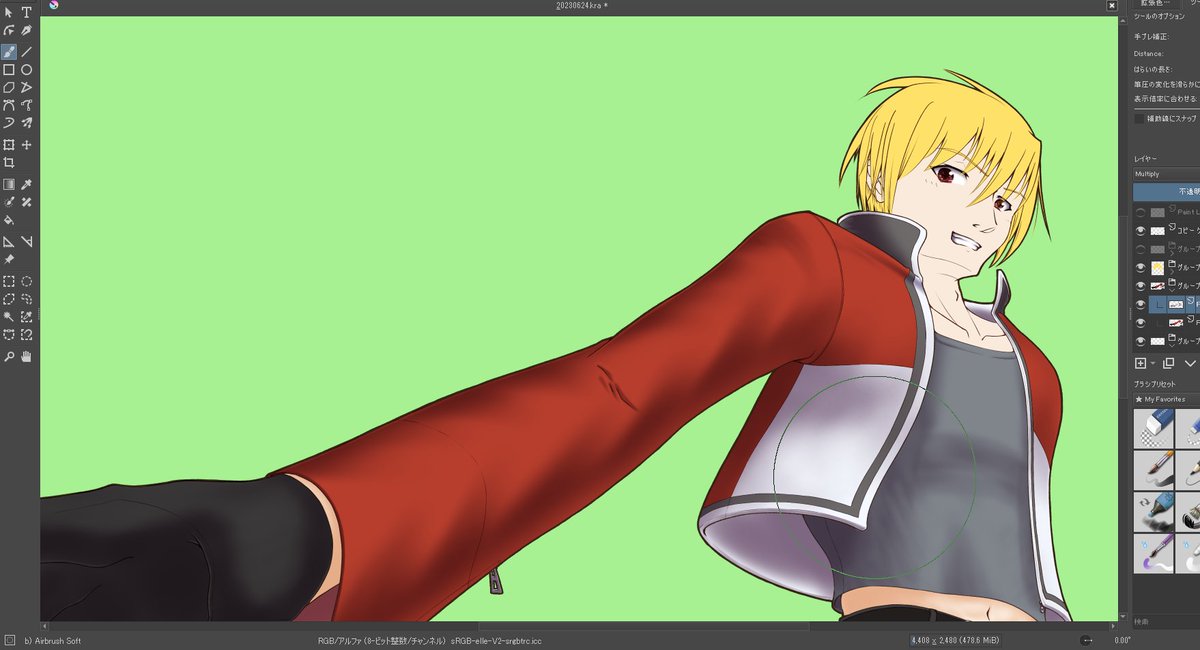Select the Move tool
1200x650 pixels.
[x=27, y=145]
